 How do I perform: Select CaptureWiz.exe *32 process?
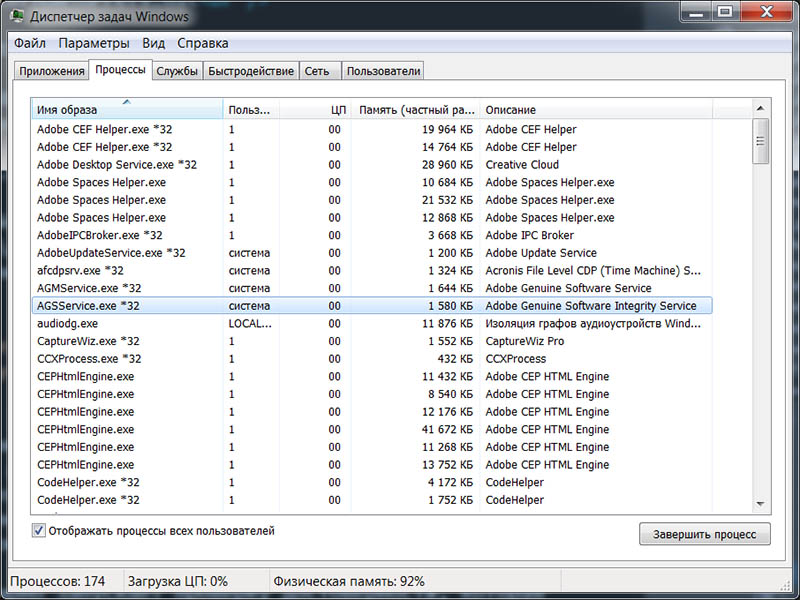coord(371,341)
